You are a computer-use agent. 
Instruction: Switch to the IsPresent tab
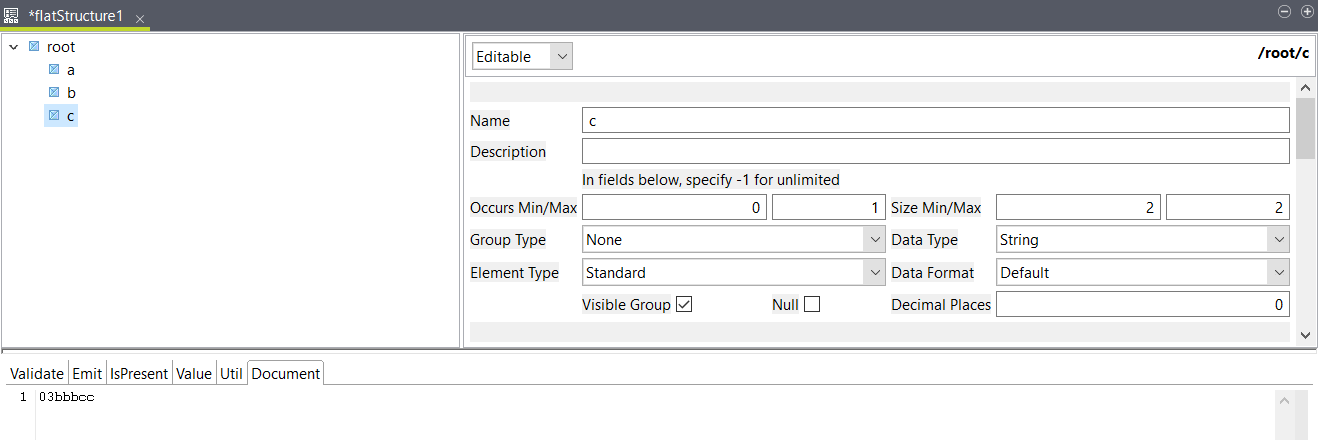[139, 374]
